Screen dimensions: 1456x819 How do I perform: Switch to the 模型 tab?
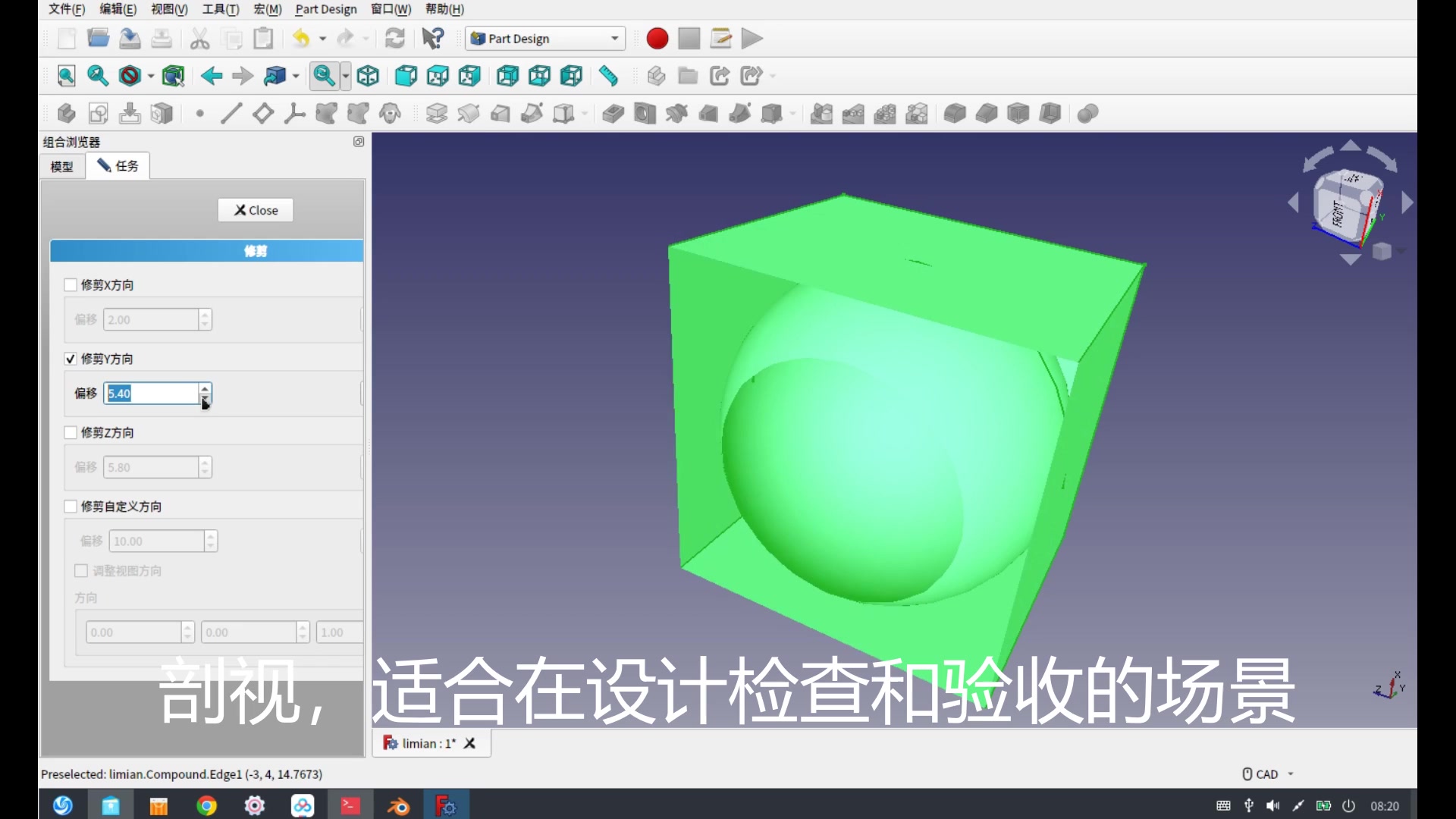(x=62, y=166)
